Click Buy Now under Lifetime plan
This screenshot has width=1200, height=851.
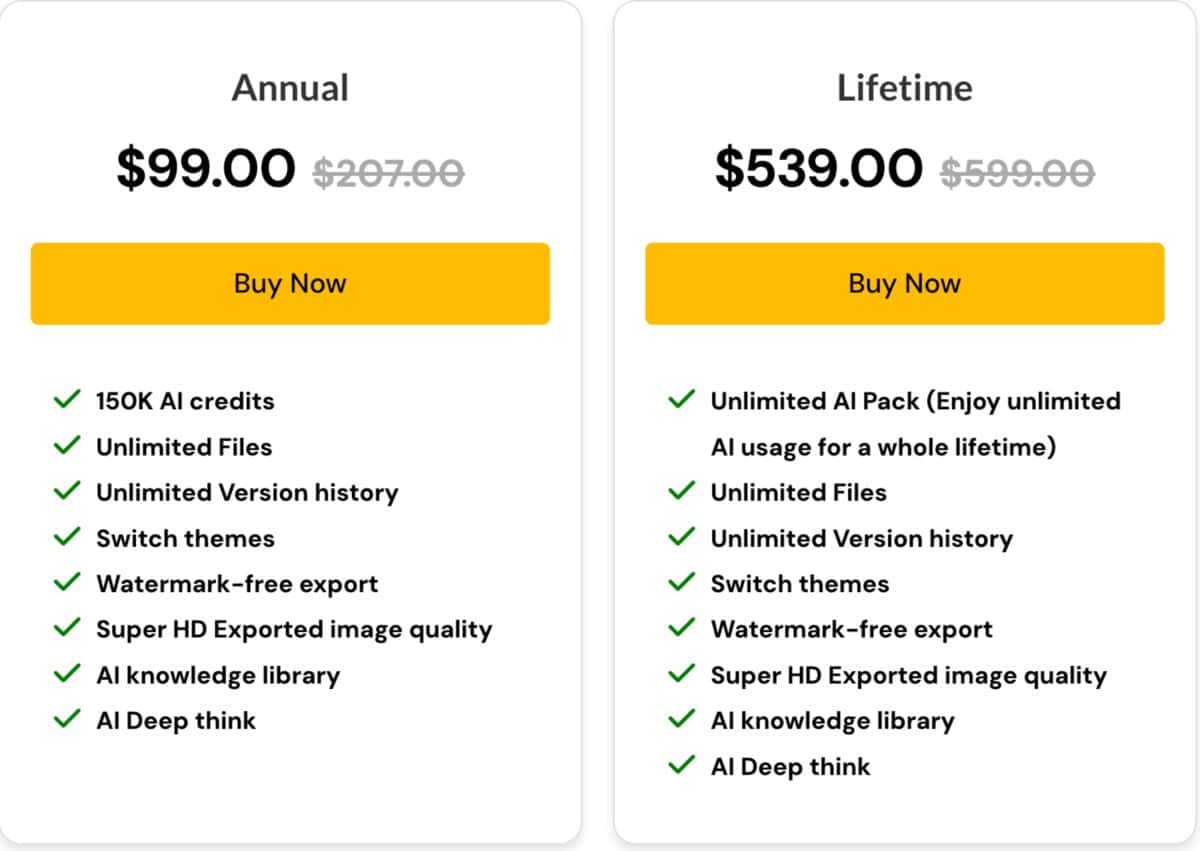pyautogui.click(x=904, y=283)
